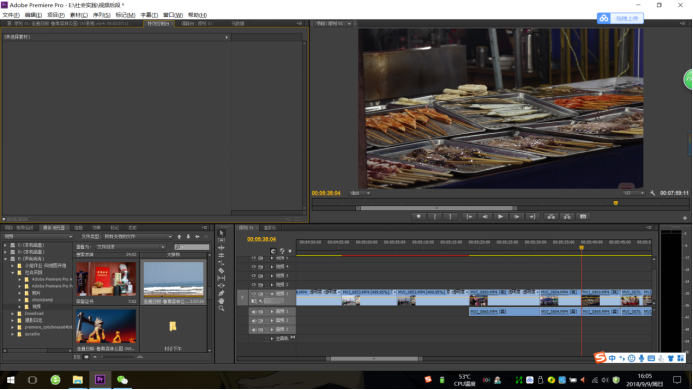Viewport: 693px width, 390px height.
Task: Hide video track 3 eye
Action: (254, 275)
